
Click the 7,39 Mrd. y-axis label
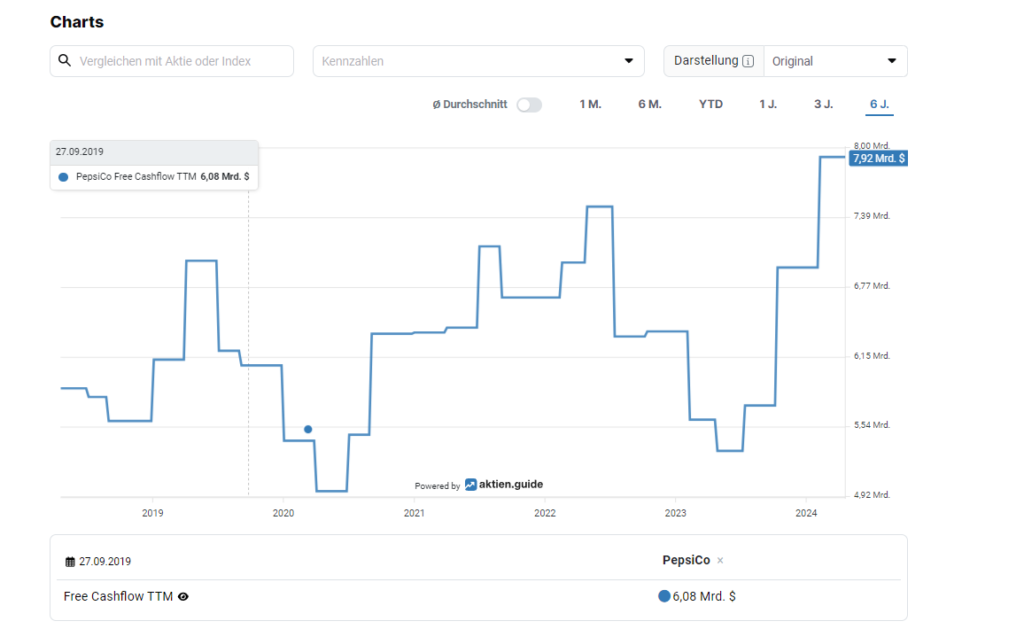pyautogui.click(x=872, y=216)
